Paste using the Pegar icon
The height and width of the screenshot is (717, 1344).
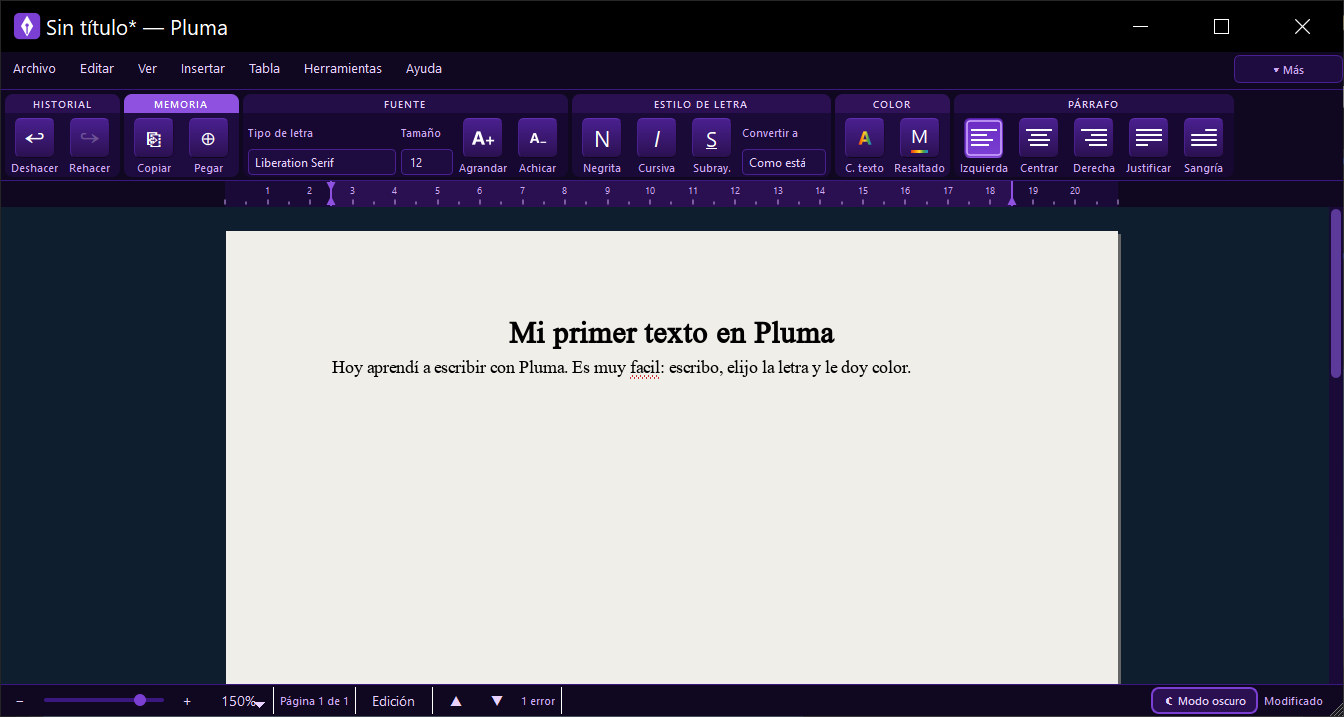click(x=208, y=138)
